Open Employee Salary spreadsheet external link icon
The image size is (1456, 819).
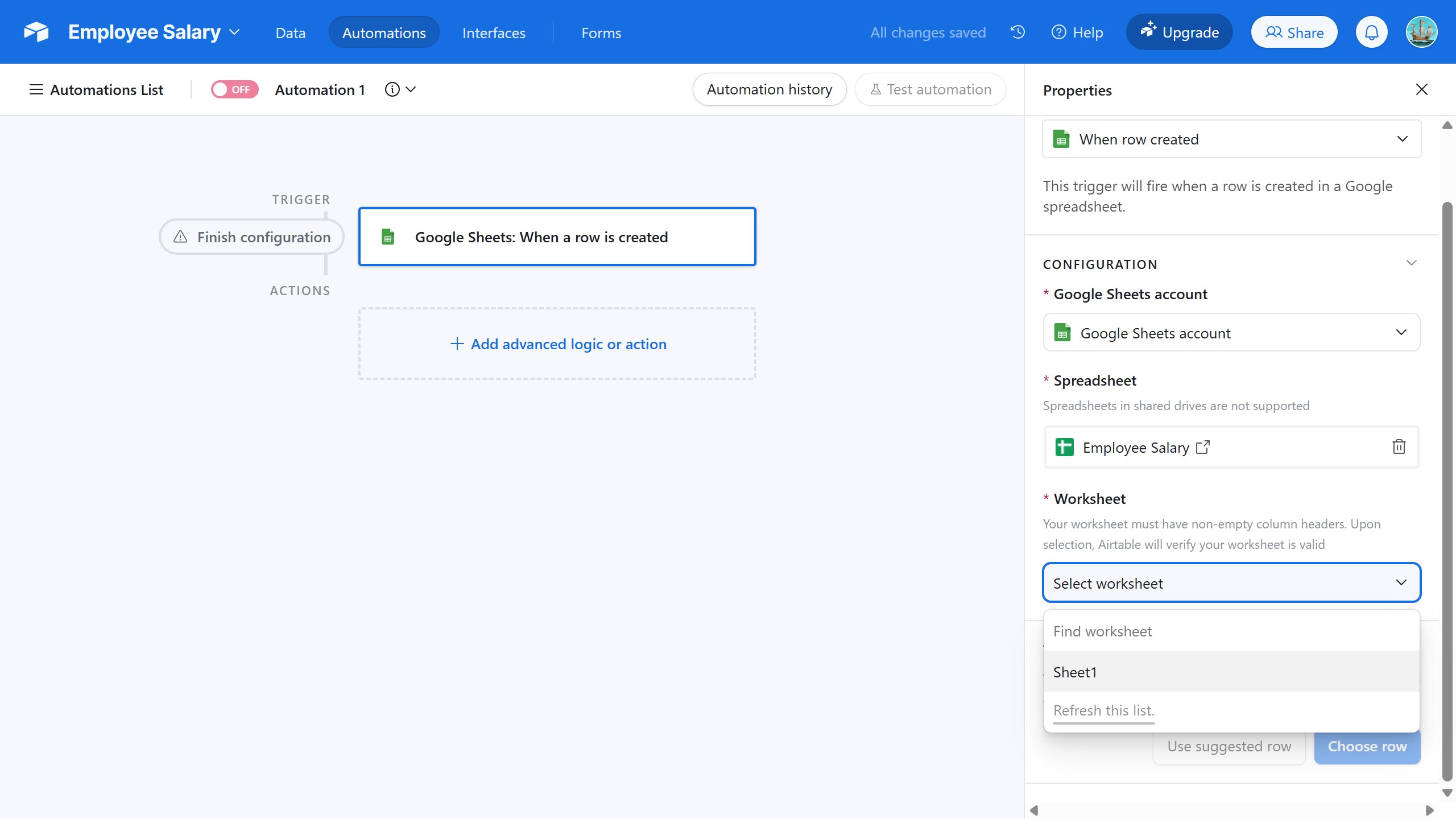[x=1202, y=447]
